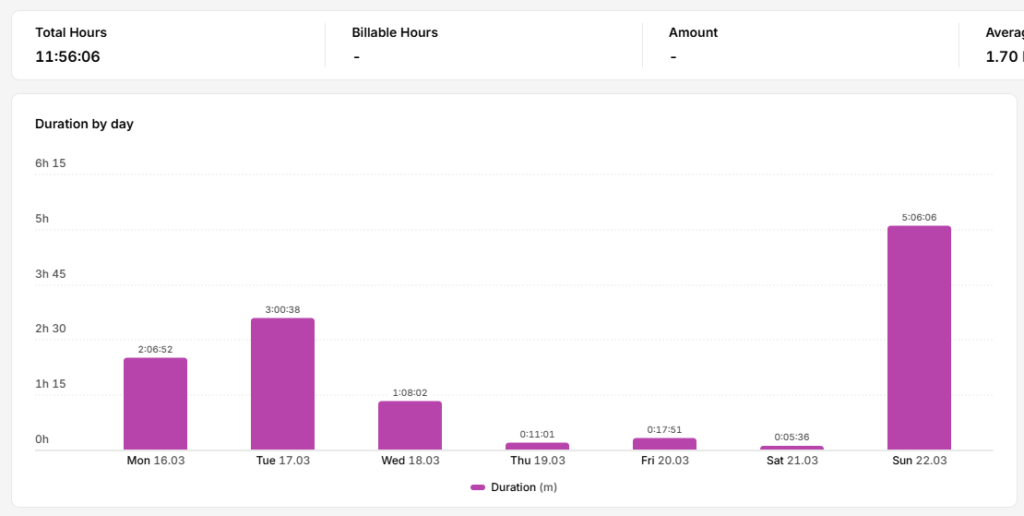Click the small Fri 20.03 bar

point(665,443)
